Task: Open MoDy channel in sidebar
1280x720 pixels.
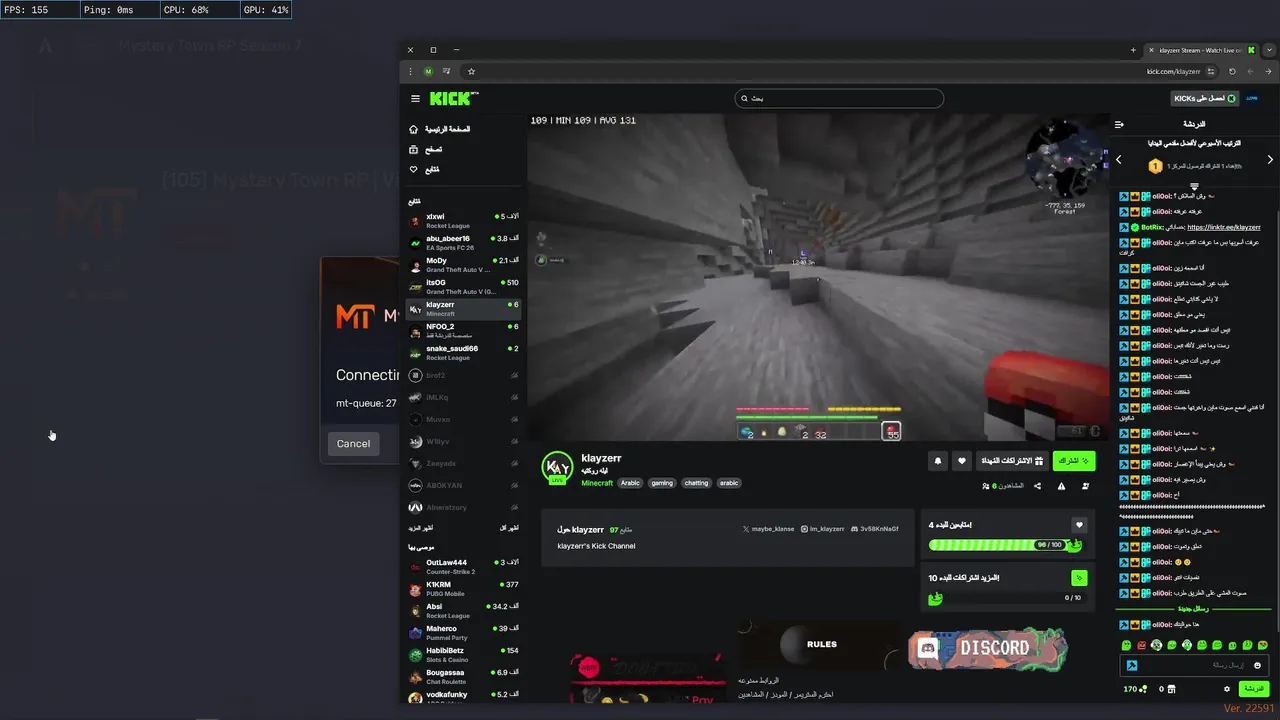Action: click(464, 265)
